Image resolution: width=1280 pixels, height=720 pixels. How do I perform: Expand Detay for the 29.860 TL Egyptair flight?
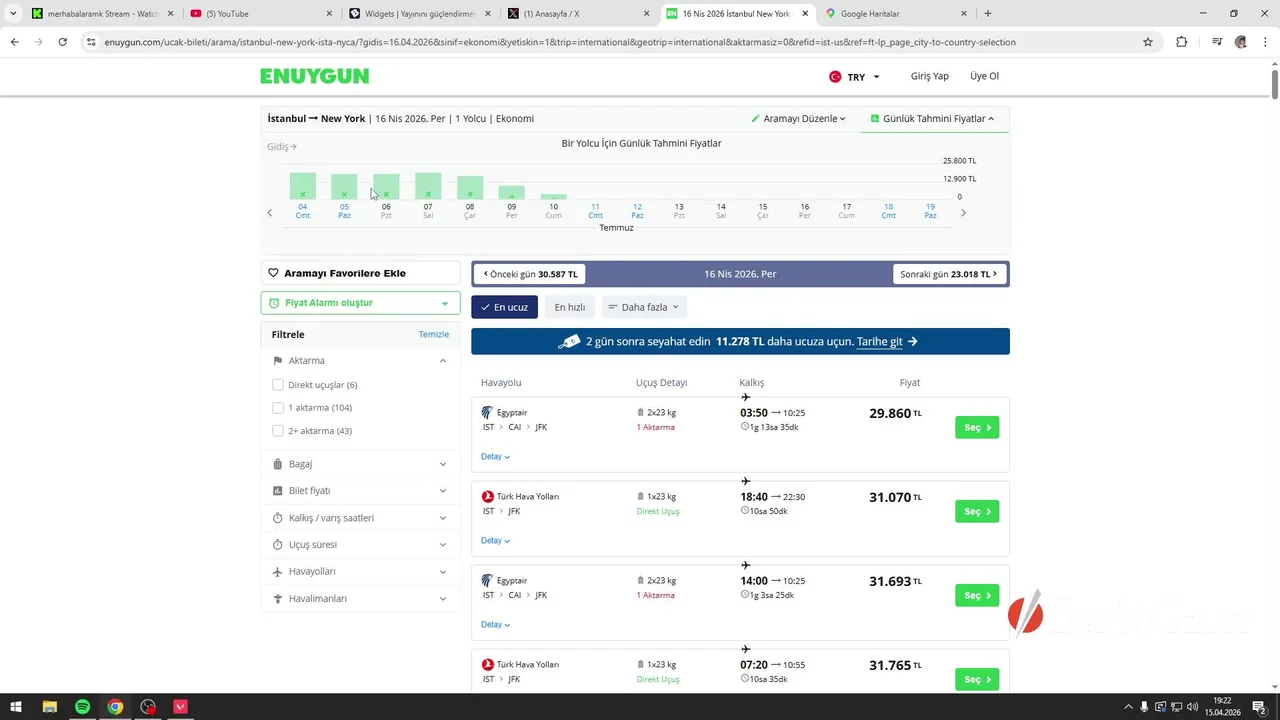[x=495, y=457]
